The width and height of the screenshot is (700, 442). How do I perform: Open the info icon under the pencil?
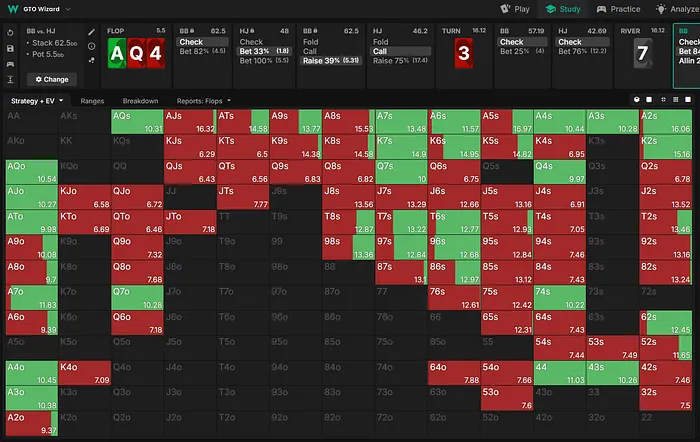point(92,46)
